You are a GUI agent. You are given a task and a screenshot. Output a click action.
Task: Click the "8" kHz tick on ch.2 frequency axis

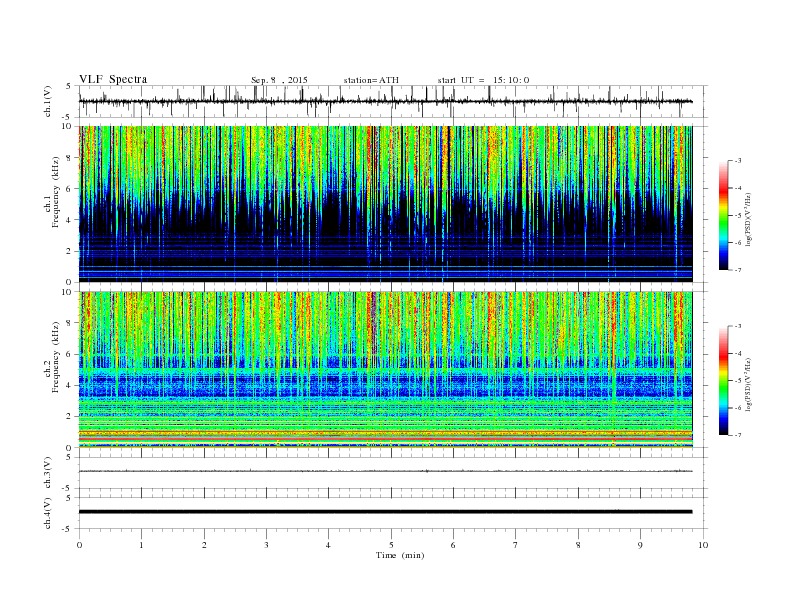click(x=69, y=323)
